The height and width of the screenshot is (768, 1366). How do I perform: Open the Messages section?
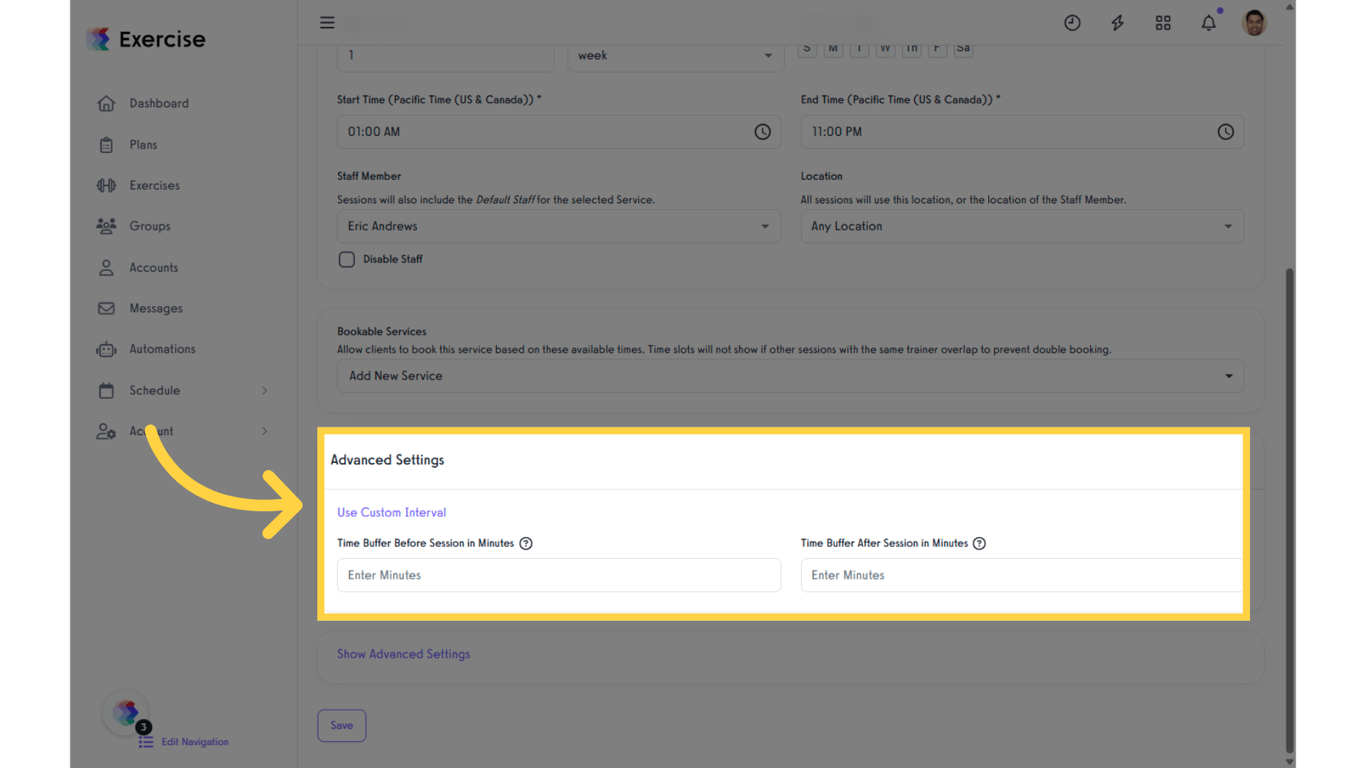[x=106, y=308]
